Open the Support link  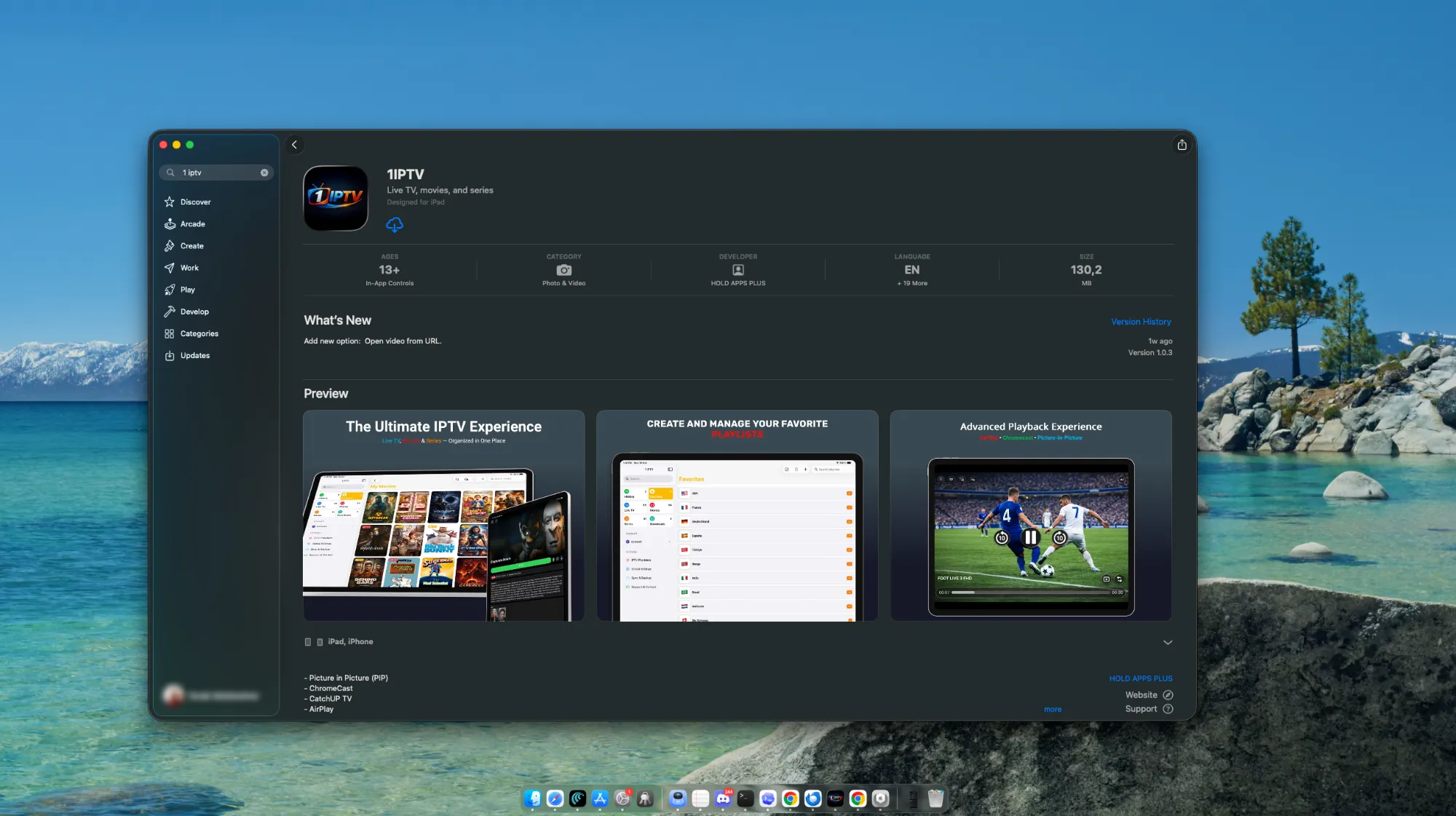[1141, 709]
